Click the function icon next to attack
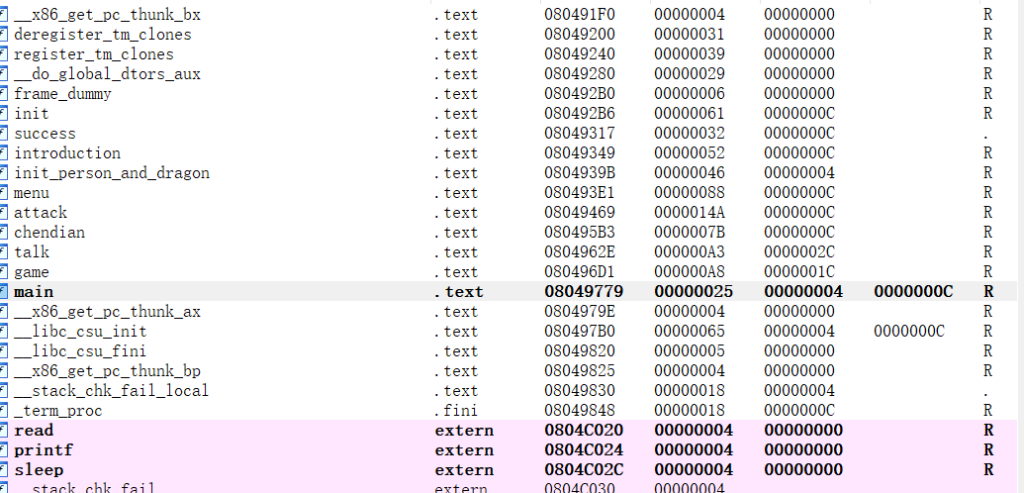The image size is (1024, 493). coord(4,213)
